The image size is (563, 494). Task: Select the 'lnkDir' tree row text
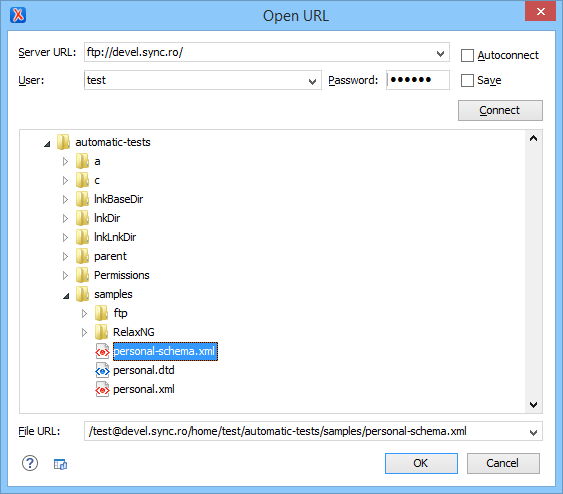point(107,218)
